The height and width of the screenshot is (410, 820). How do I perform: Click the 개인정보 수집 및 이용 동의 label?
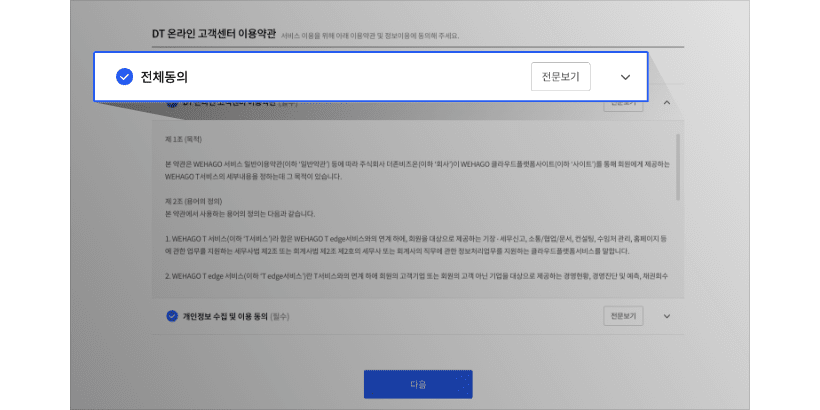click(x=225, y=316)
